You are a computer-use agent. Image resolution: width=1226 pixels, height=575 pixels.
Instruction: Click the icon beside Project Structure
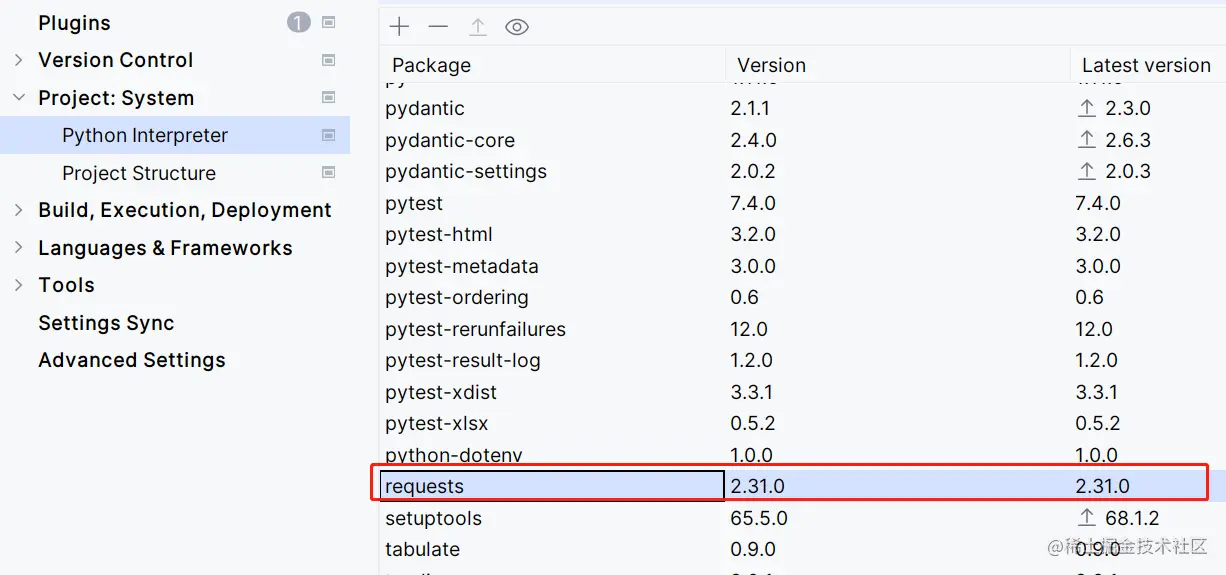328,172
